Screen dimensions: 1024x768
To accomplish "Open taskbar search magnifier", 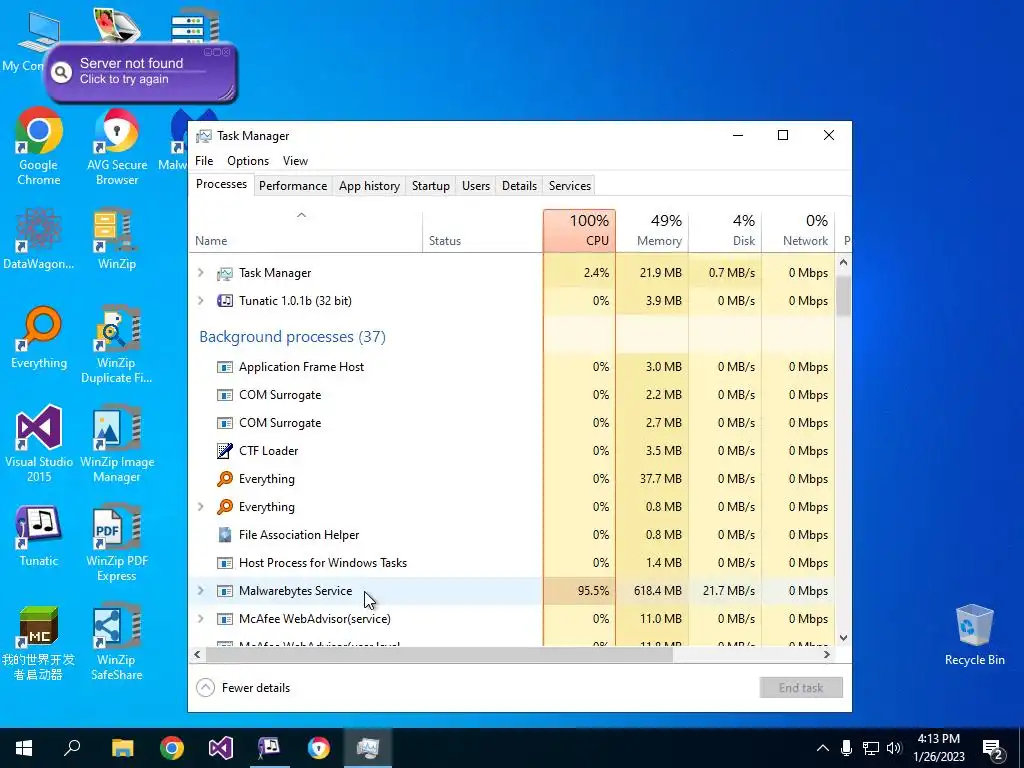I will (x=72, y=748).
